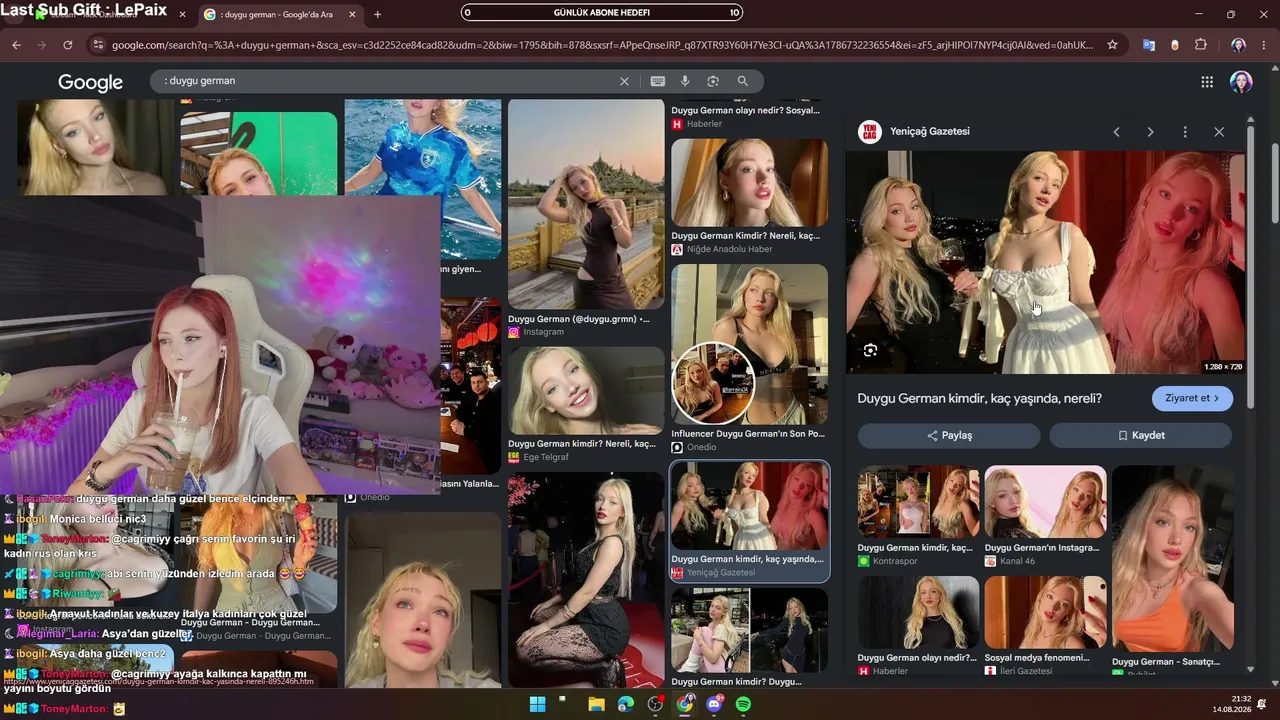Open the on-screen keyboard input tool
The image size is (1280, 720).
[x=657, y=81]
